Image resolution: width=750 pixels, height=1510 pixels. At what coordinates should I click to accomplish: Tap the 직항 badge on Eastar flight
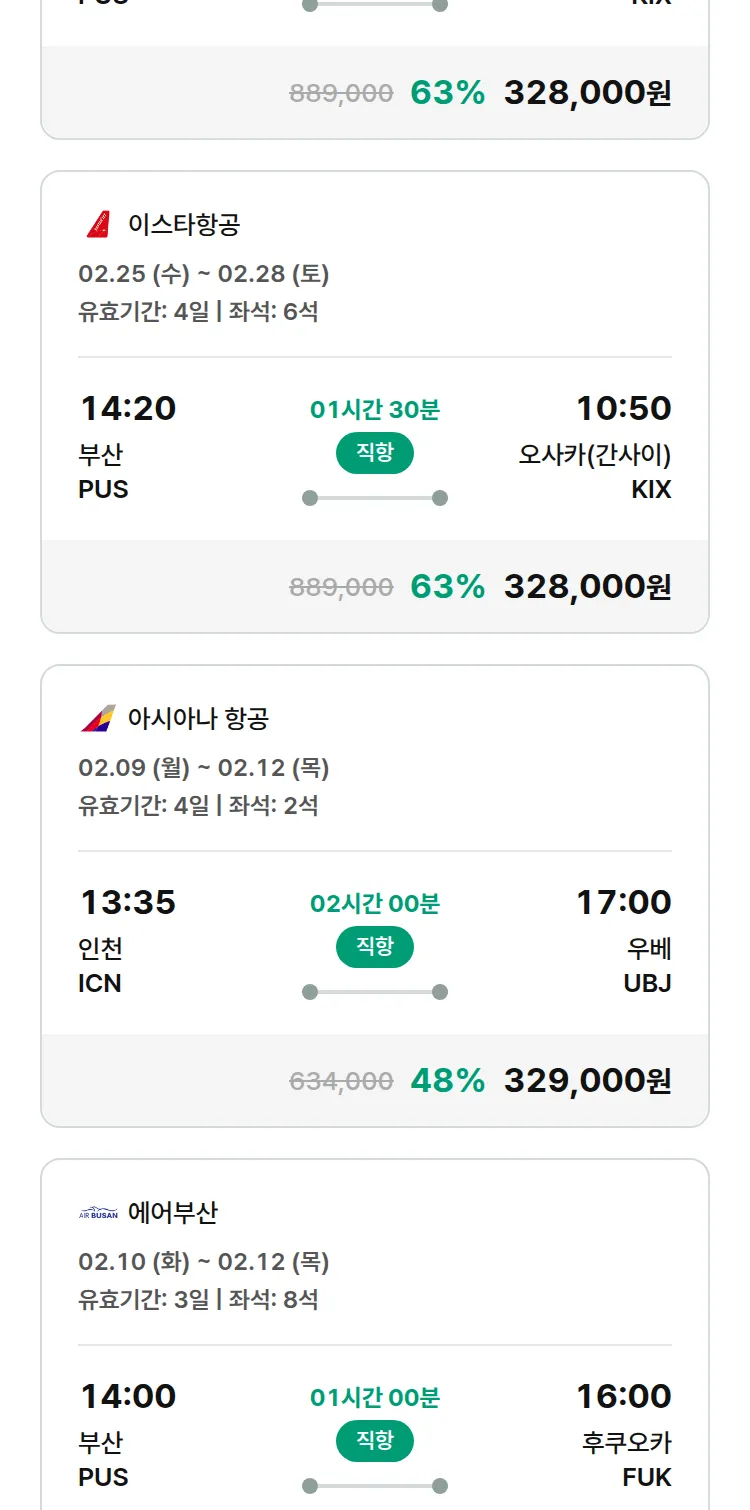(375, 453)
